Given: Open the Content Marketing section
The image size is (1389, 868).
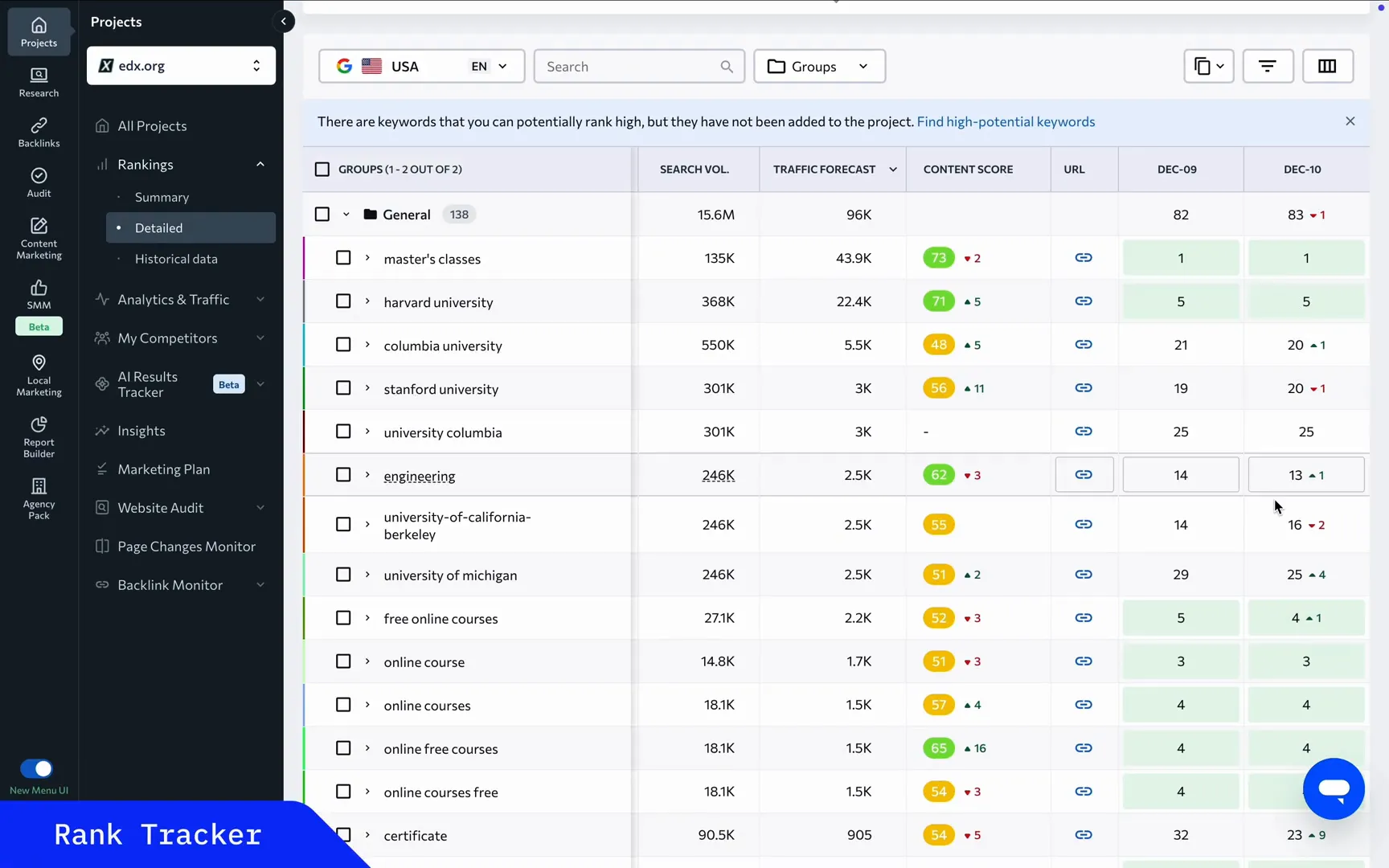Looking at the screenshot, I should tap(38, 235).
